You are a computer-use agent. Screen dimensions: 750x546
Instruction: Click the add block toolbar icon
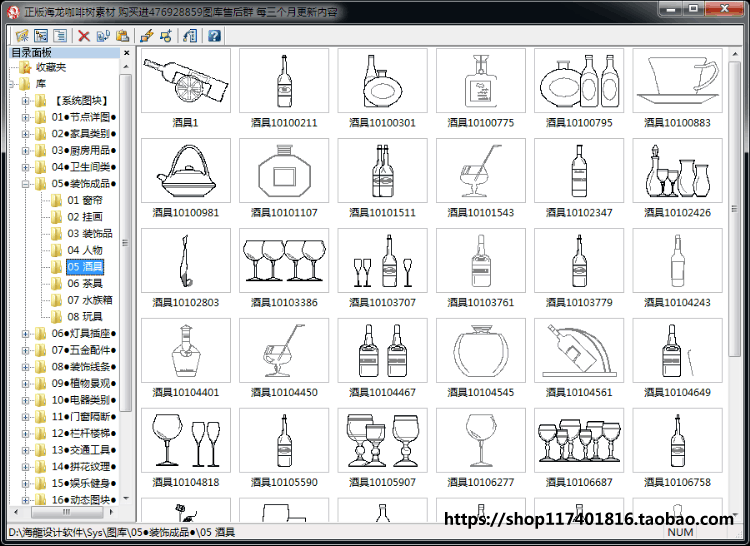(x=165, y=36)
